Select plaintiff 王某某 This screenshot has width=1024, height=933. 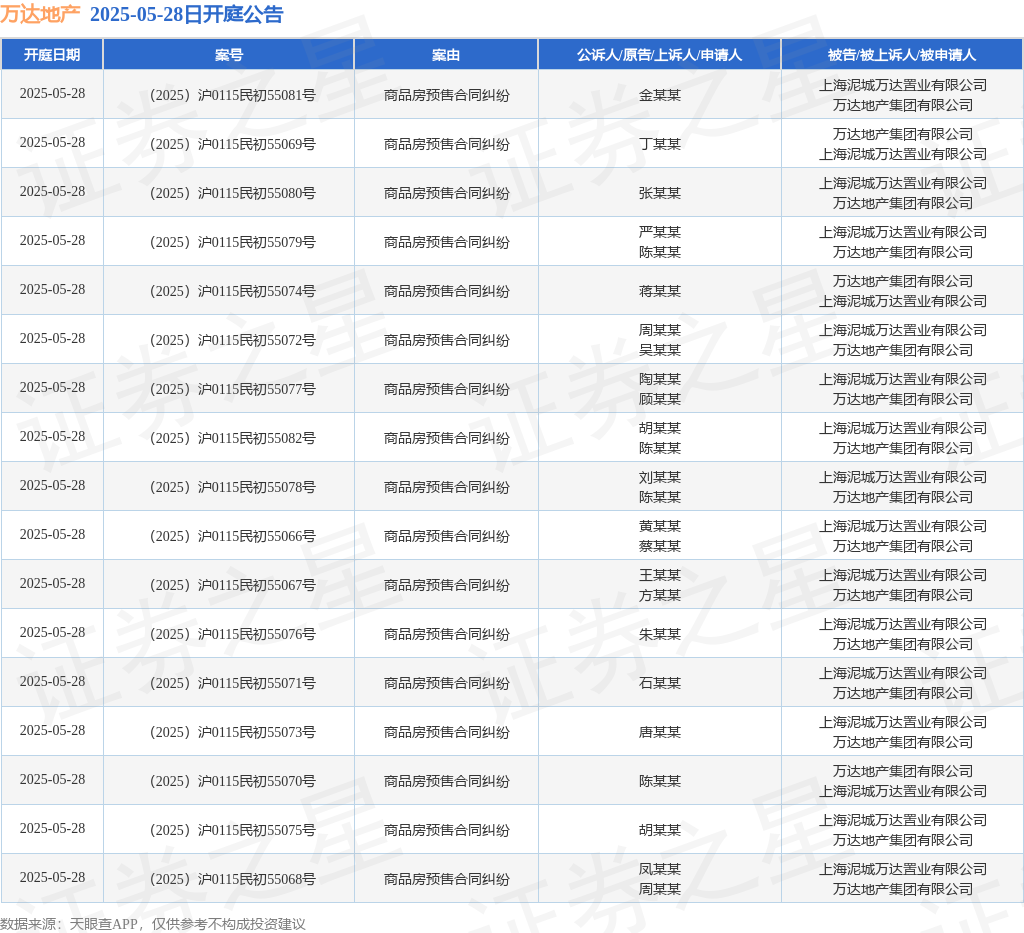(660, 575)
